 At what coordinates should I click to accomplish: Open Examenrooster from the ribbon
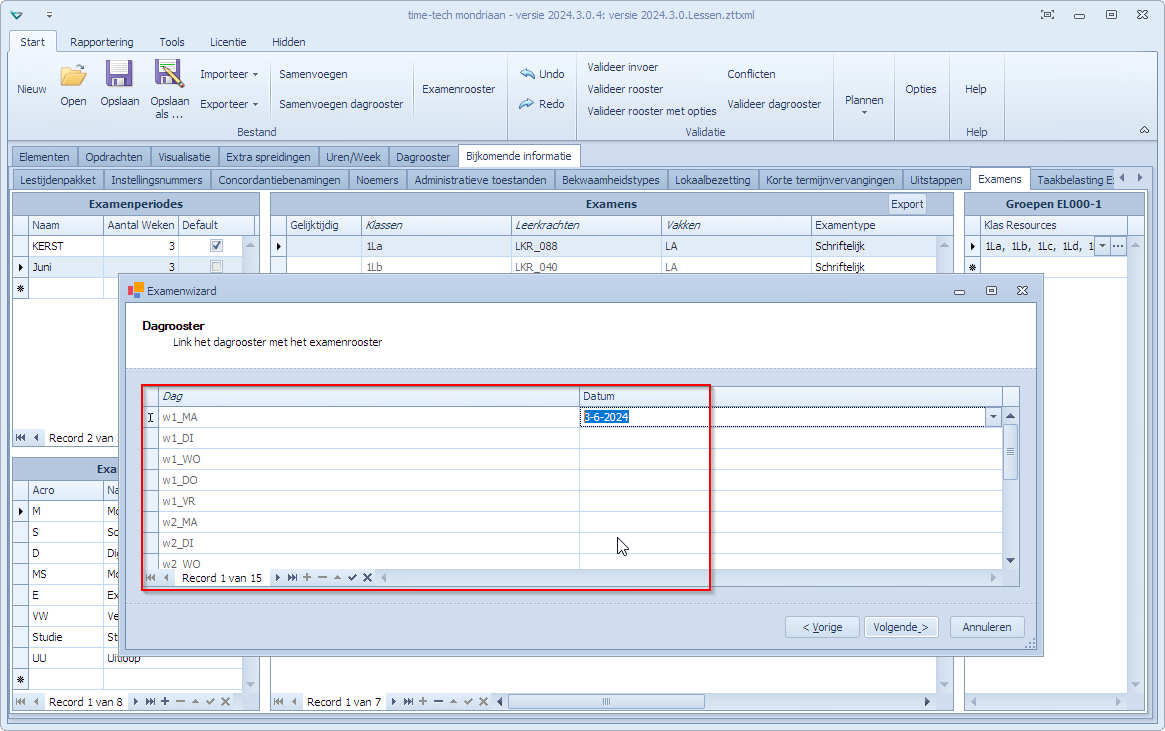458,88
